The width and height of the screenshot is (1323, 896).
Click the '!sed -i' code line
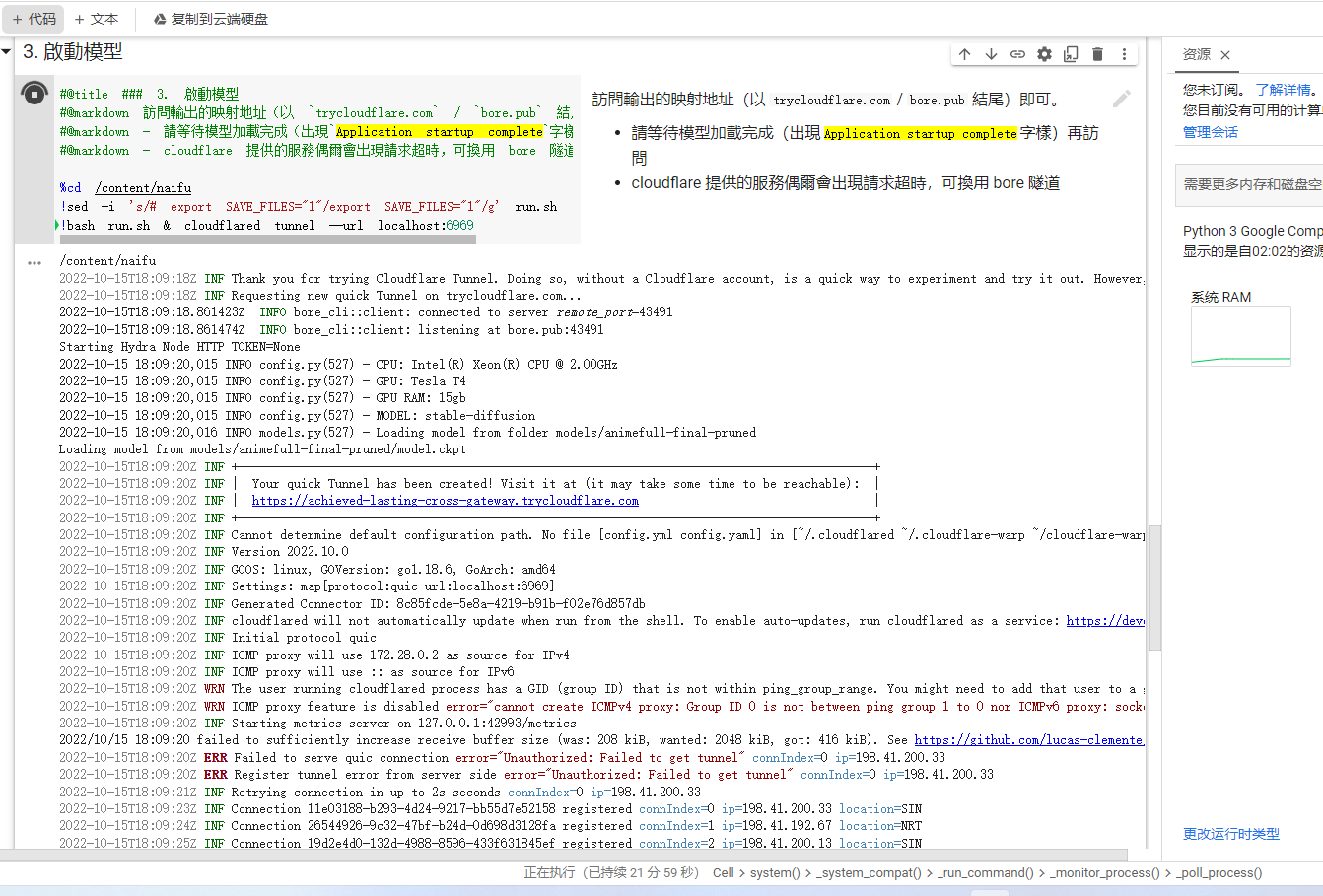[309, 207]
